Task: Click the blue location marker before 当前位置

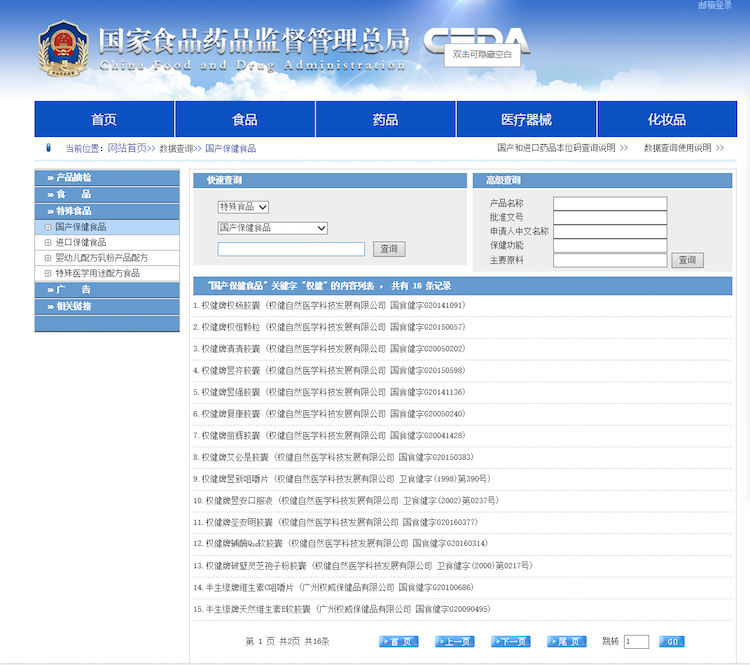Action: [x=48, y=148]
